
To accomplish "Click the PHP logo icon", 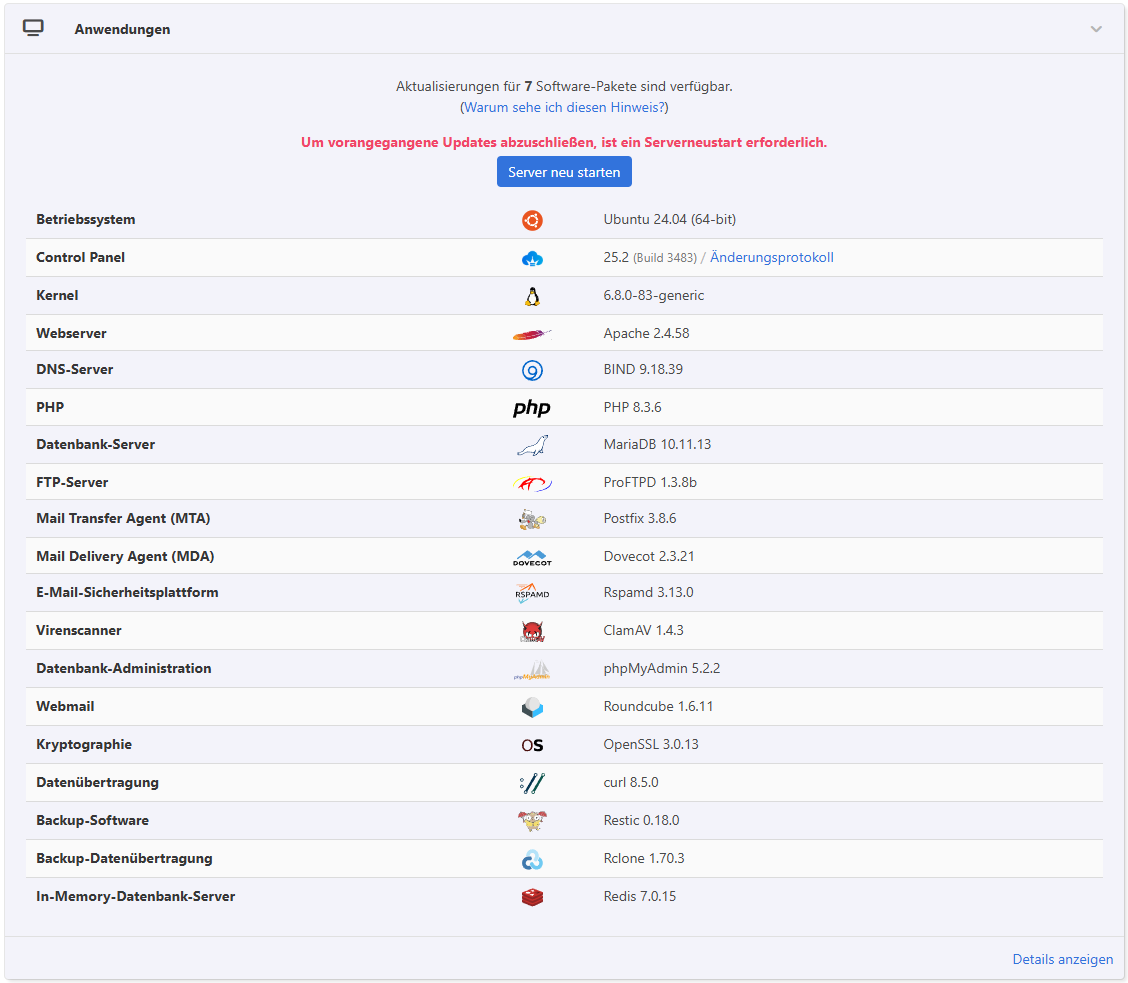I will (x=531, y=408).
